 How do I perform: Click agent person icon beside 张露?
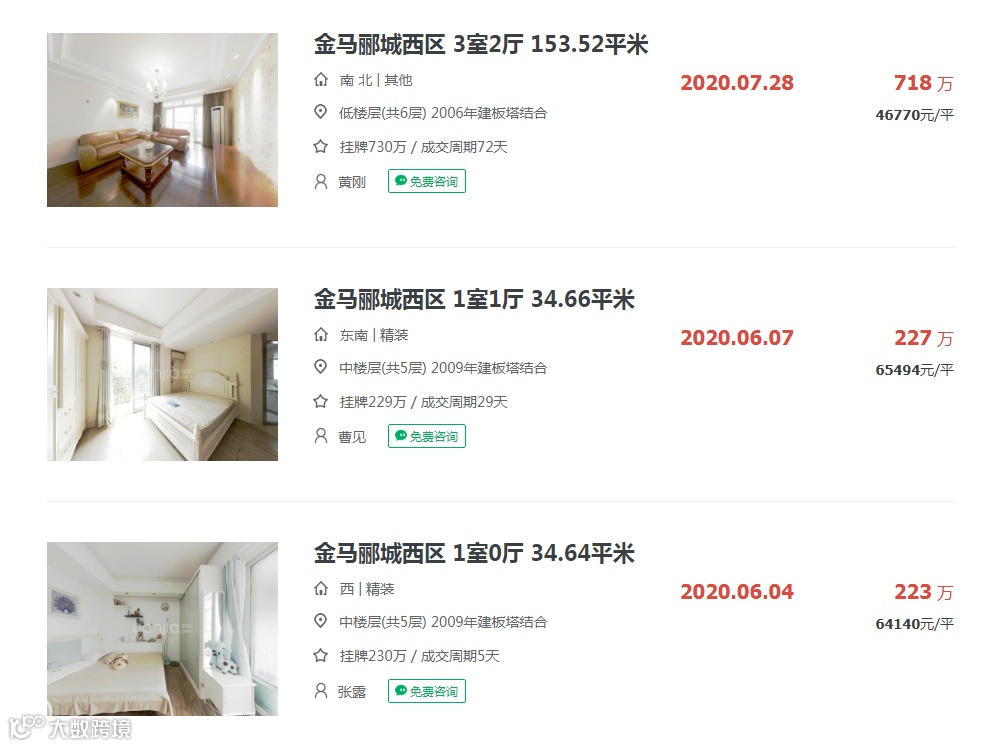(321, 691)
